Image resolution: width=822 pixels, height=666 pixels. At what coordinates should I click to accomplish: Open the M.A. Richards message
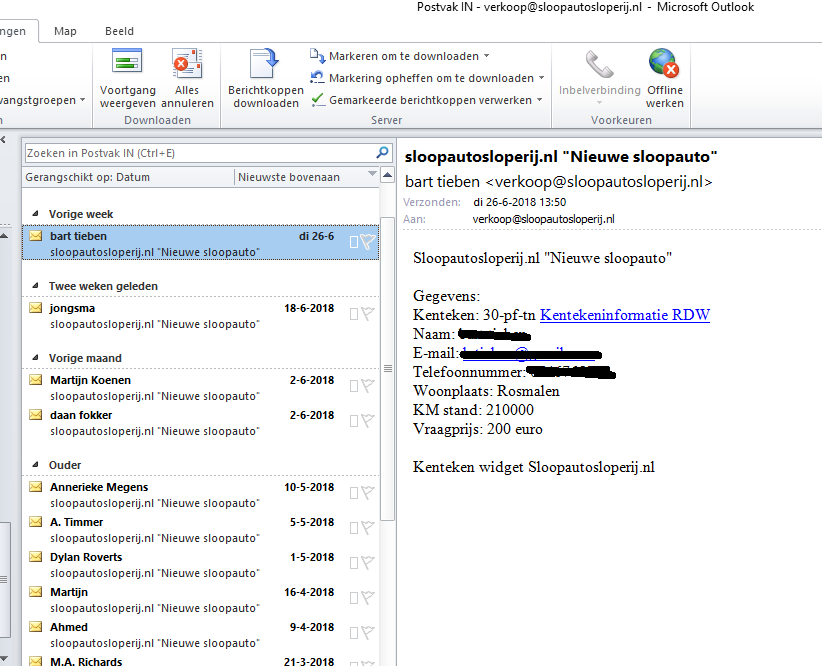pyautogui.click(x=200, y=660)
